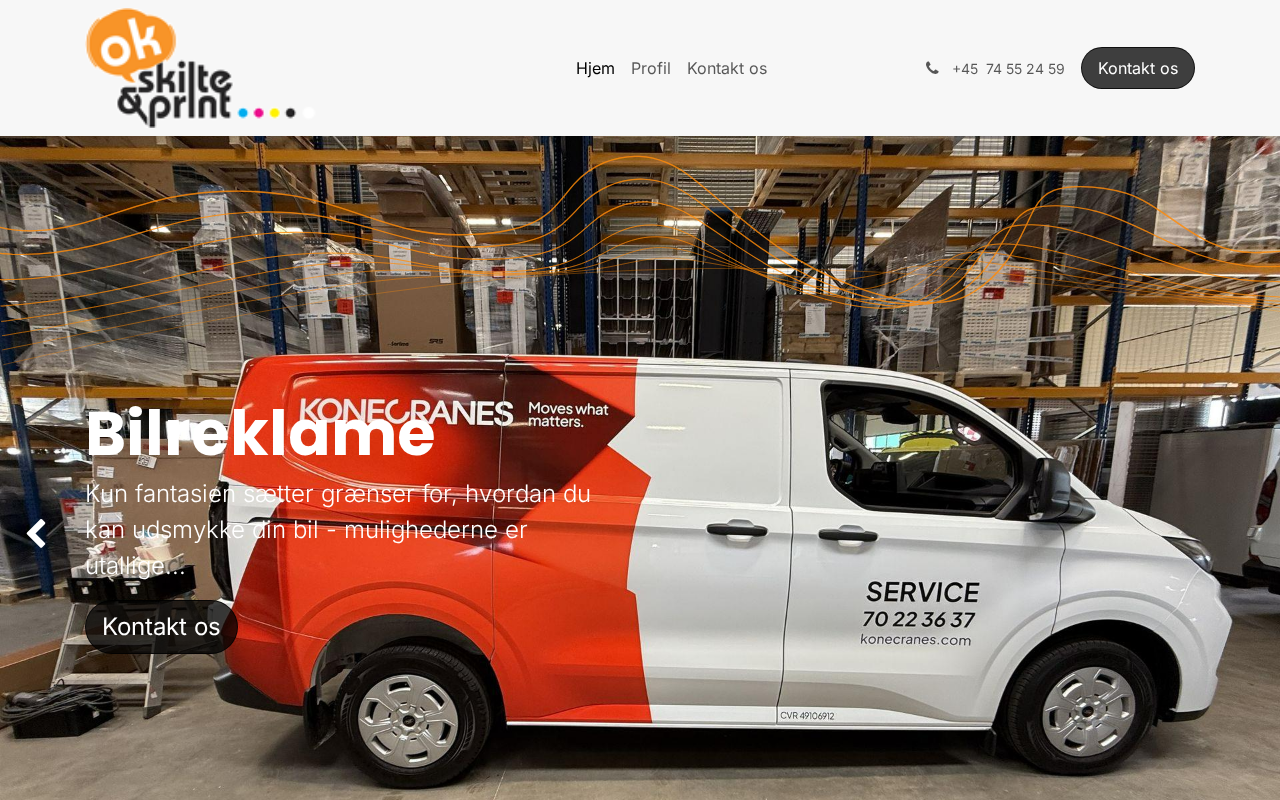Click the magenta dot in the logo
This screenshot has width=1280, height=800.
(259, 113)
